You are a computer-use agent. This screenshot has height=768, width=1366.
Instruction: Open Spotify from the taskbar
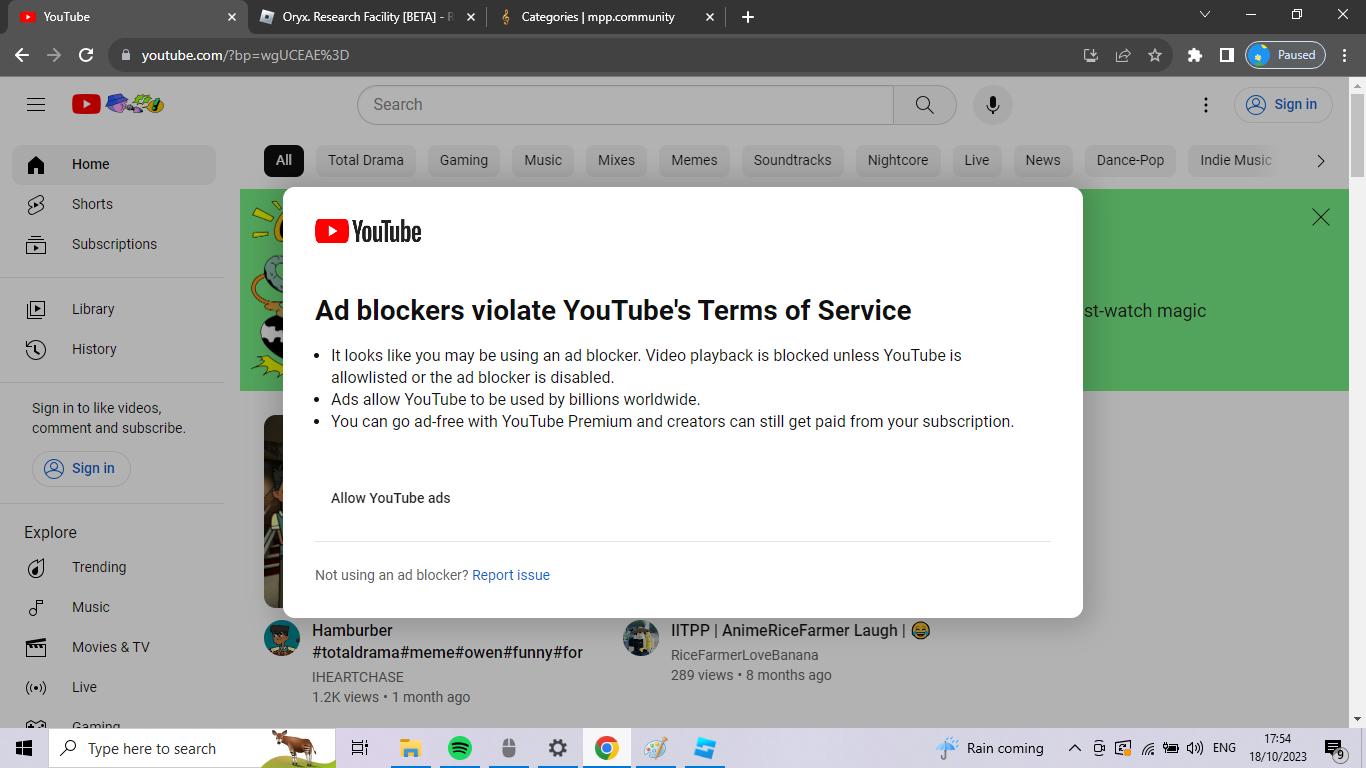click(459, 748)
